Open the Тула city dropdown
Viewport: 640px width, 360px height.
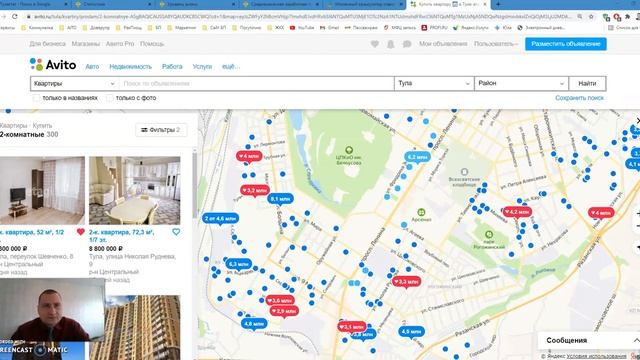(434, 83)
